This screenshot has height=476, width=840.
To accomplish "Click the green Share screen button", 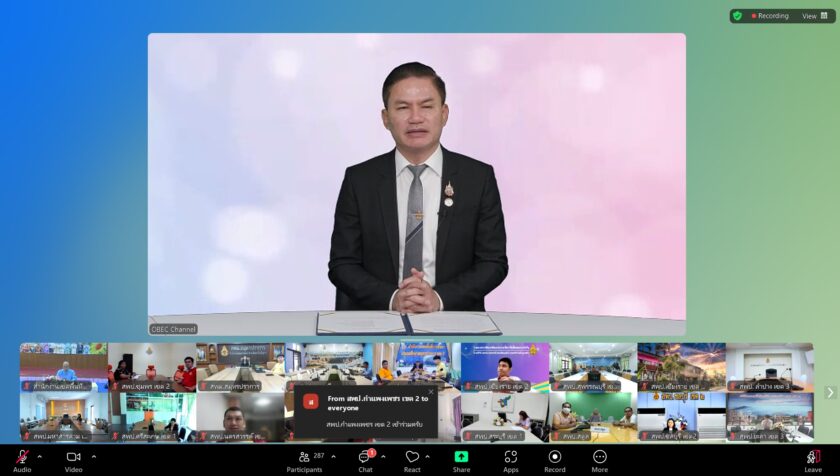I will coord(461,458).
